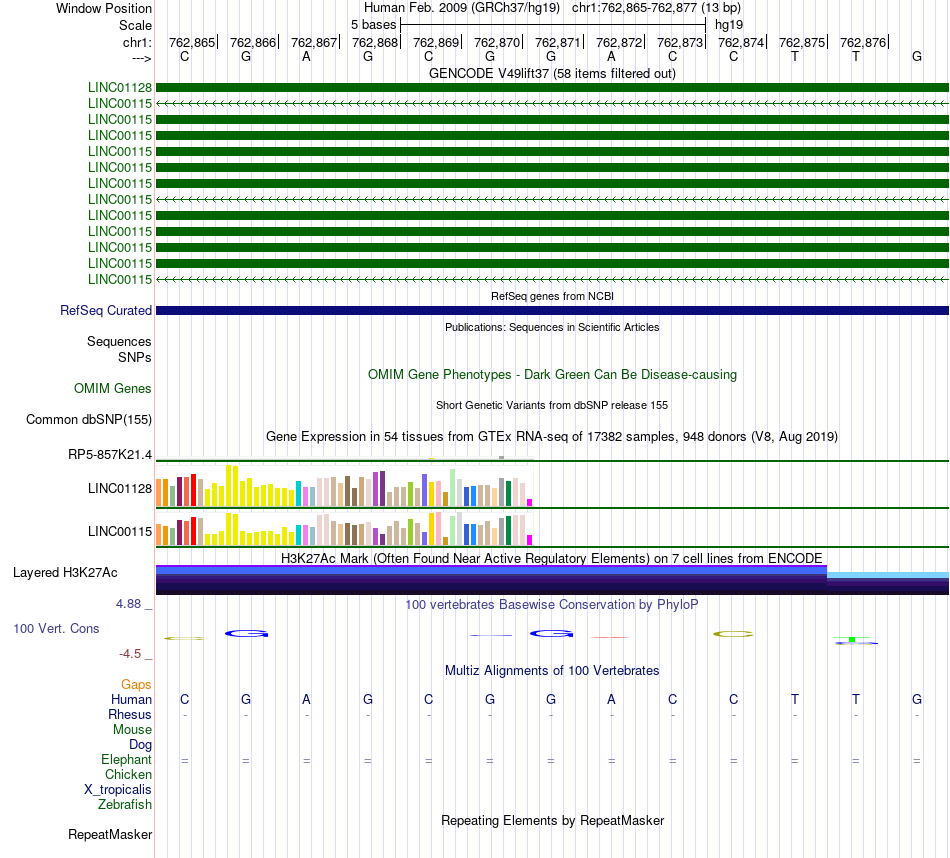Select the chr1: base position label
Image resolution: width=950 pixels, height=858 pixels.
tap(137, 42)
